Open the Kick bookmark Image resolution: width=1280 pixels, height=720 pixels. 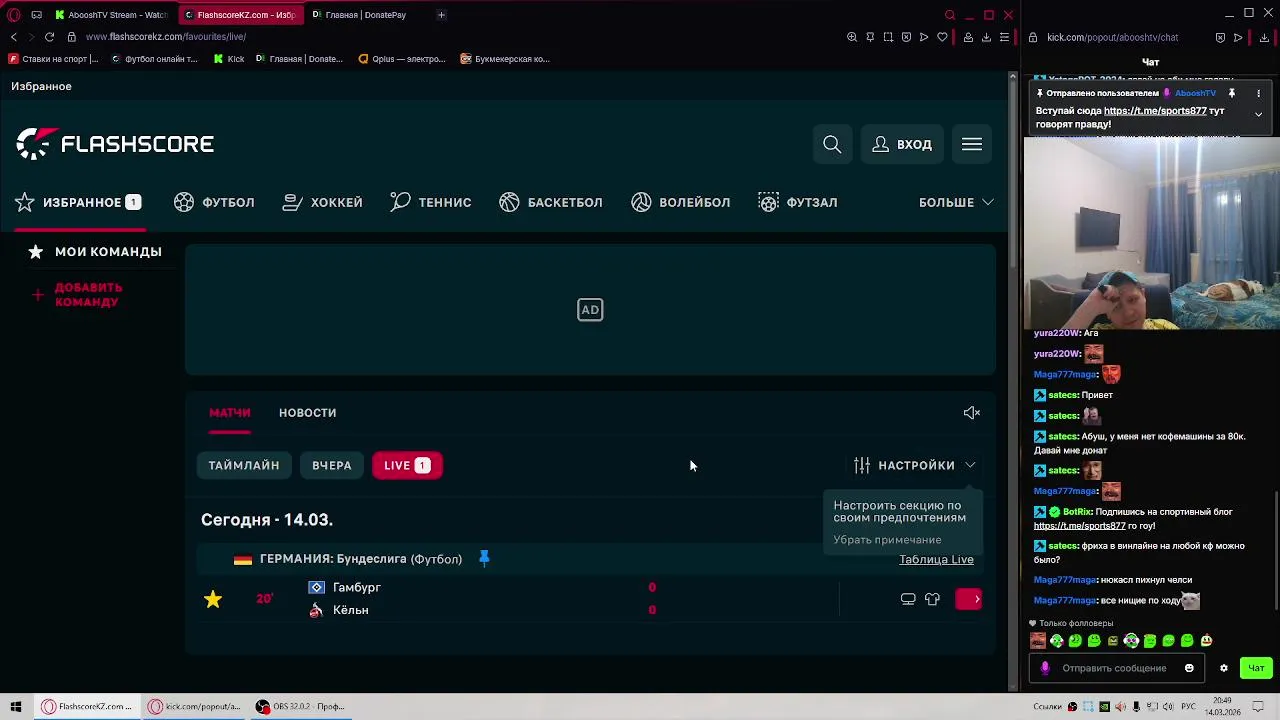click(x=229, y=59)
